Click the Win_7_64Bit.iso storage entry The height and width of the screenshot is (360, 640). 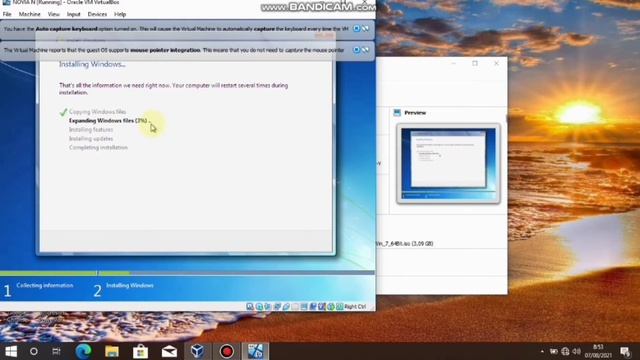[404, 244]
